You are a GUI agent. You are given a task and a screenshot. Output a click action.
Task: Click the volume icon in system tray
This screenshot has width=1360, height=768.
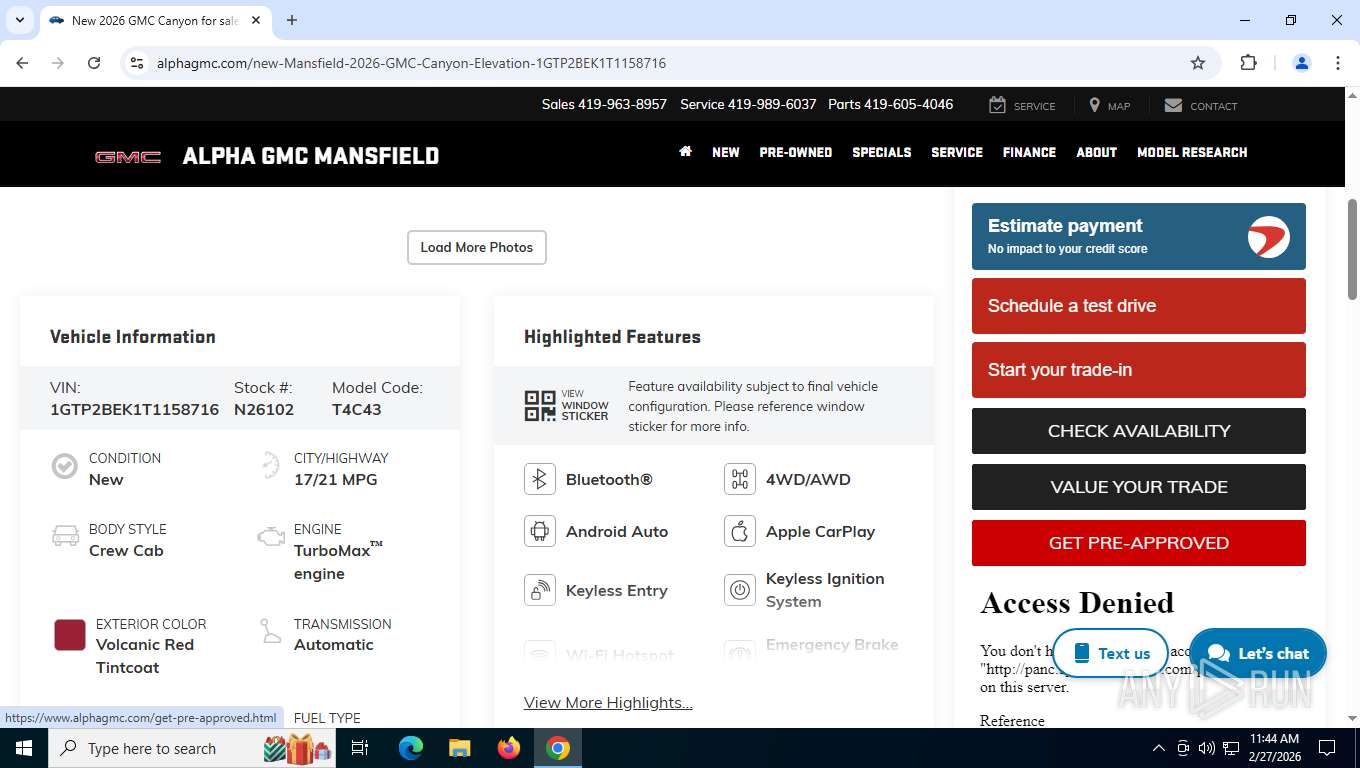click(1207, 748)
